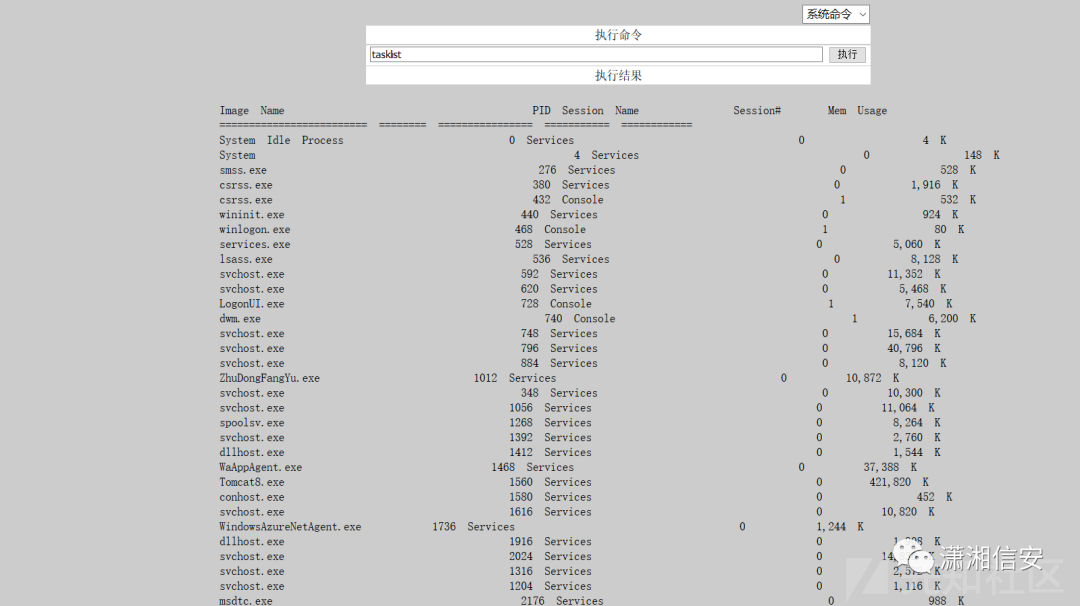Select PID 276 in smss.exe row

(x=547, y=170)
